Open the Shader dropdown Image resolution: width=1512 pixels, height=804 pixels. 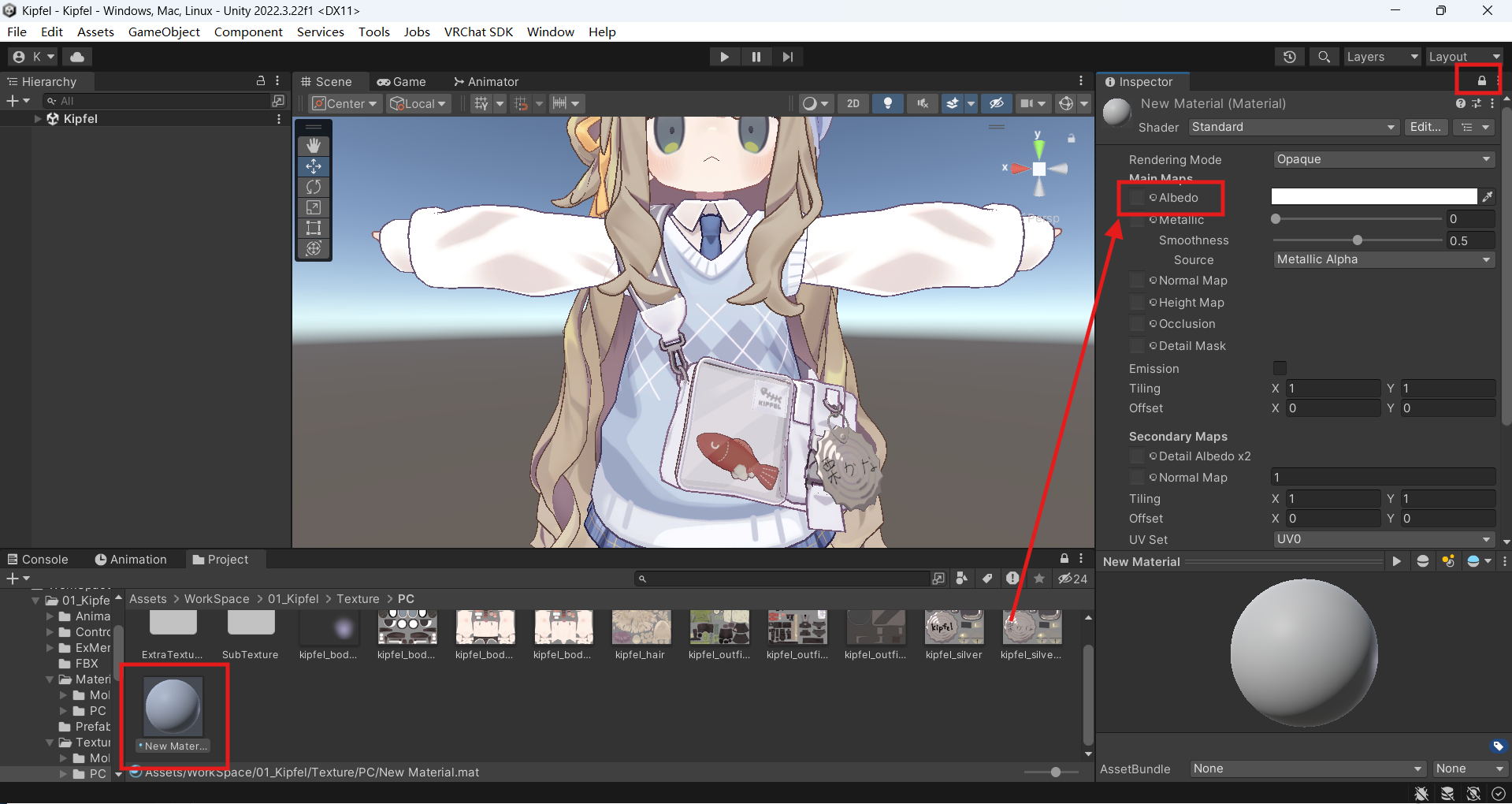point(1293,127)
